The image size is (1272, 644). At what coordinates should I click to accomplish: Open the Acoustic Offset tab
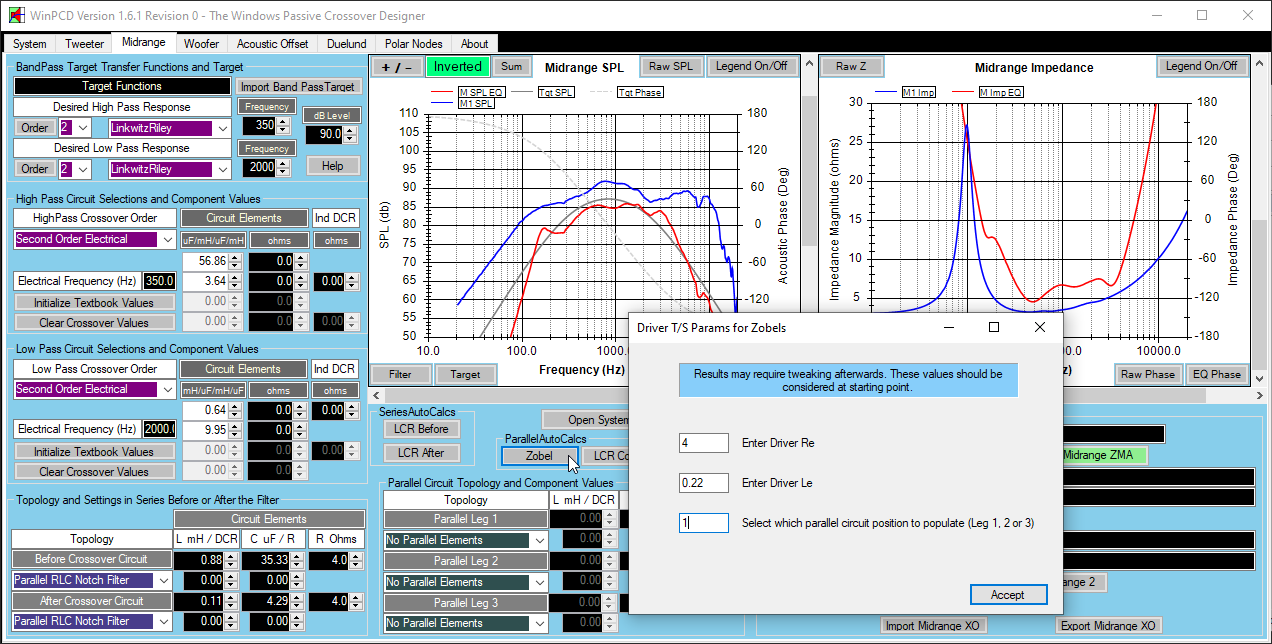(x=272, y=44)
